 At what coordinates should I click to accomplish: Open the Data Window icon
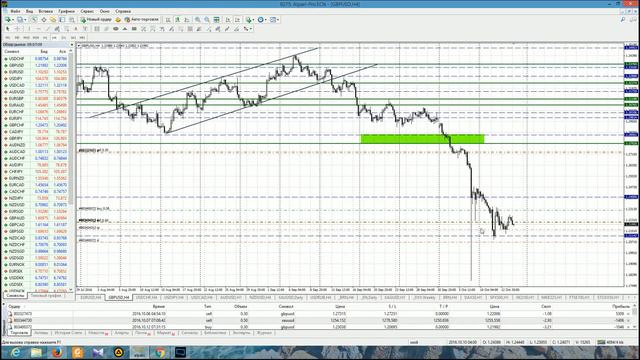pyautogui.click(x=44, y=20)
